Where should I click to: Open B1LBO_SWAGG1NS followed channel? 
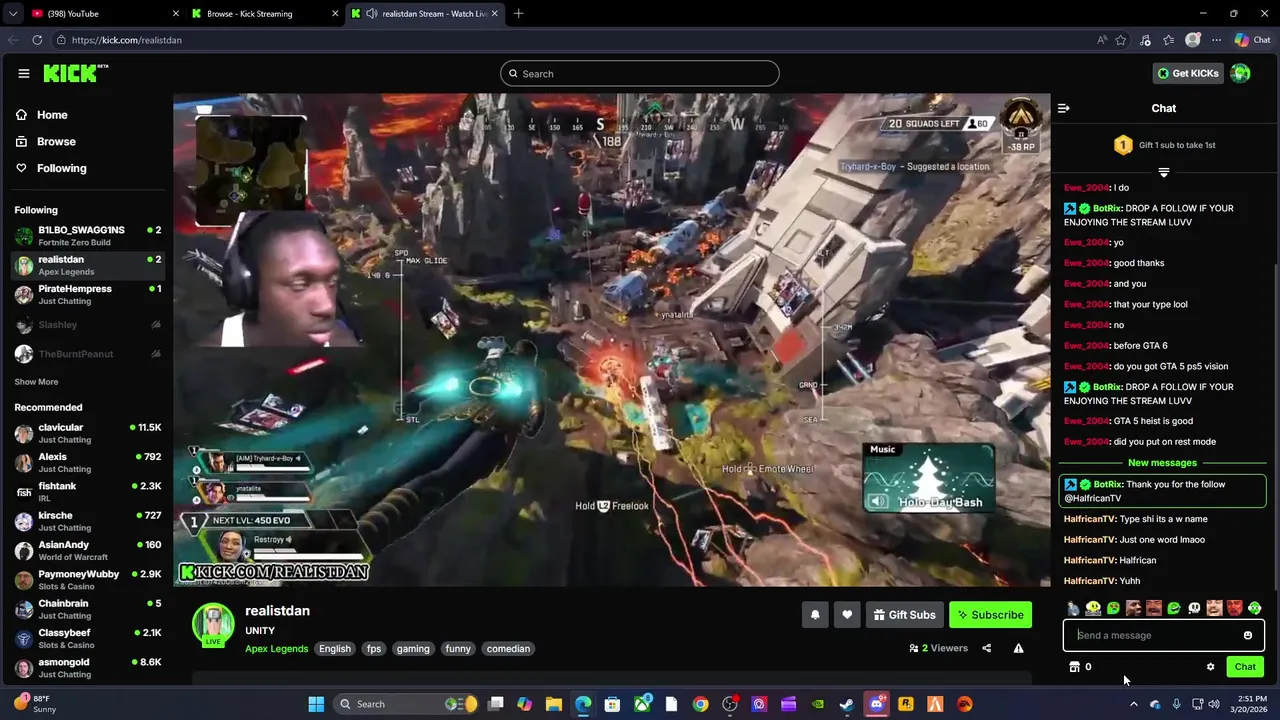87,236
